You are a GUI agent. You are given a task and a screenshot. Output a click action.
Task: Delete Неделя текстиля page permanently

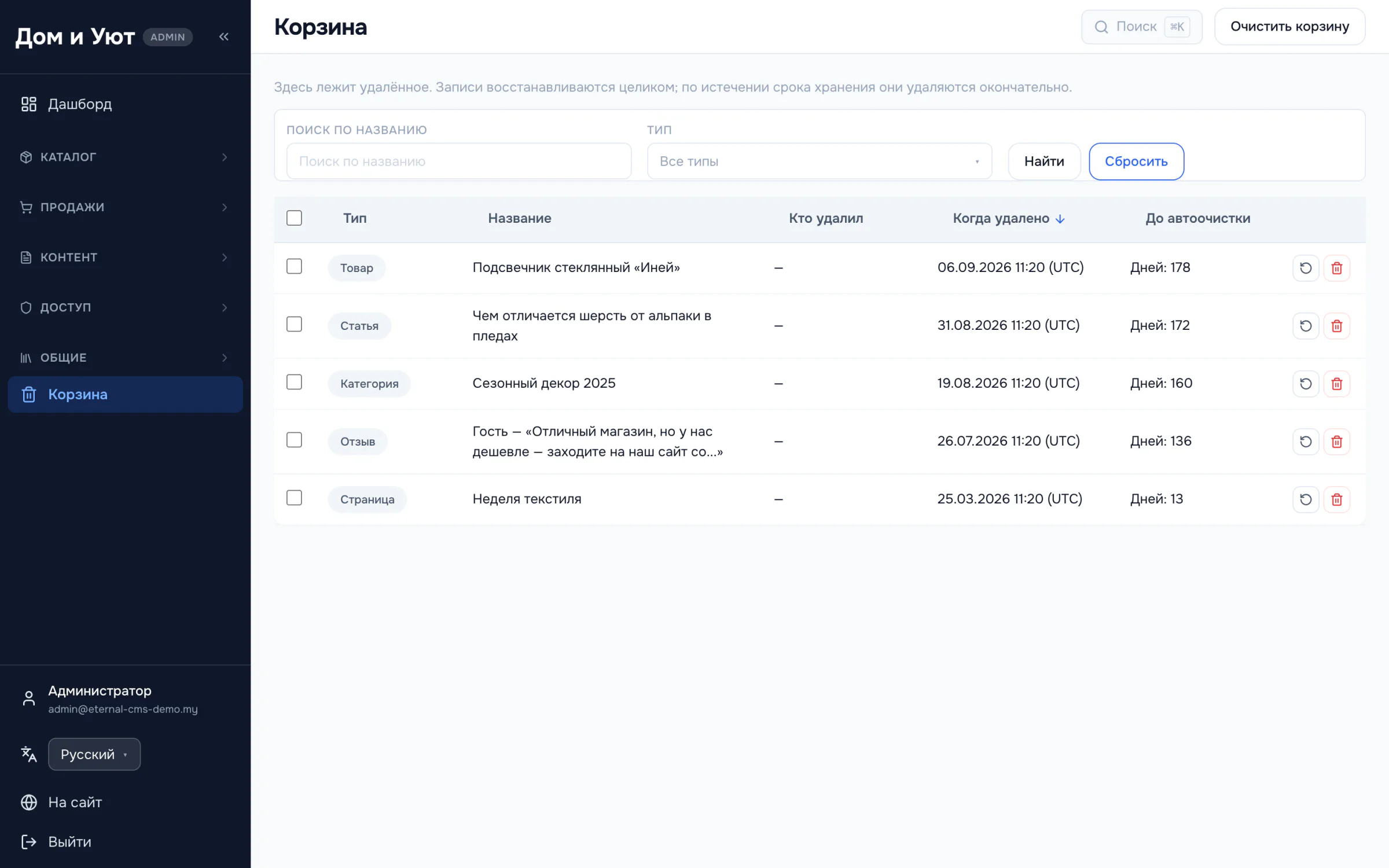1337,499
